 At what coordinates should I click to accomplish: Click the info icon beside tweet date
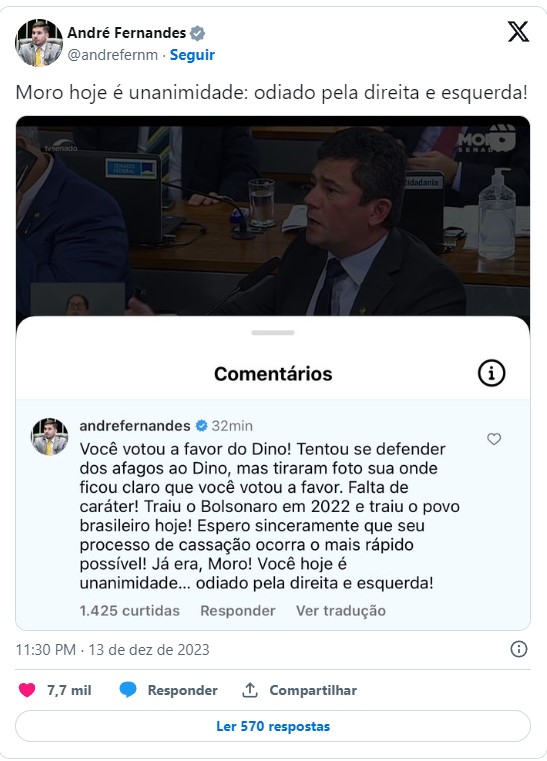click(x=518, y=649)
